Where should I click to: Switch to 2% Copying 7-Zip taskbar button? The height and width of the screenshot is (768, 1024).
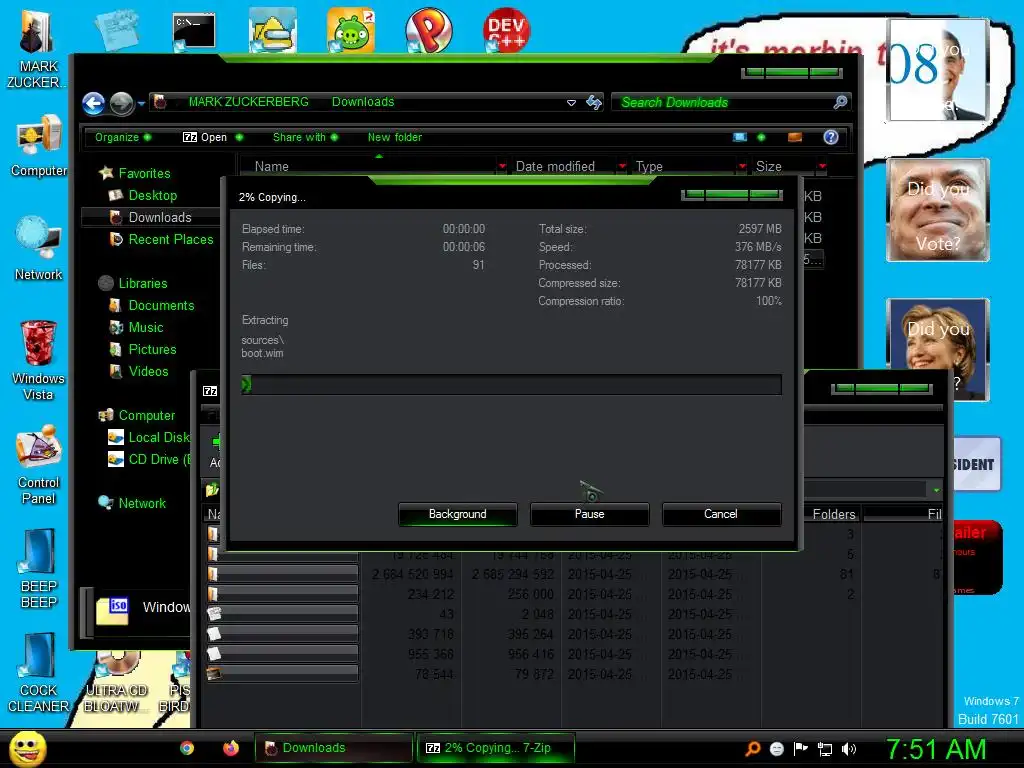pos(496,748)
